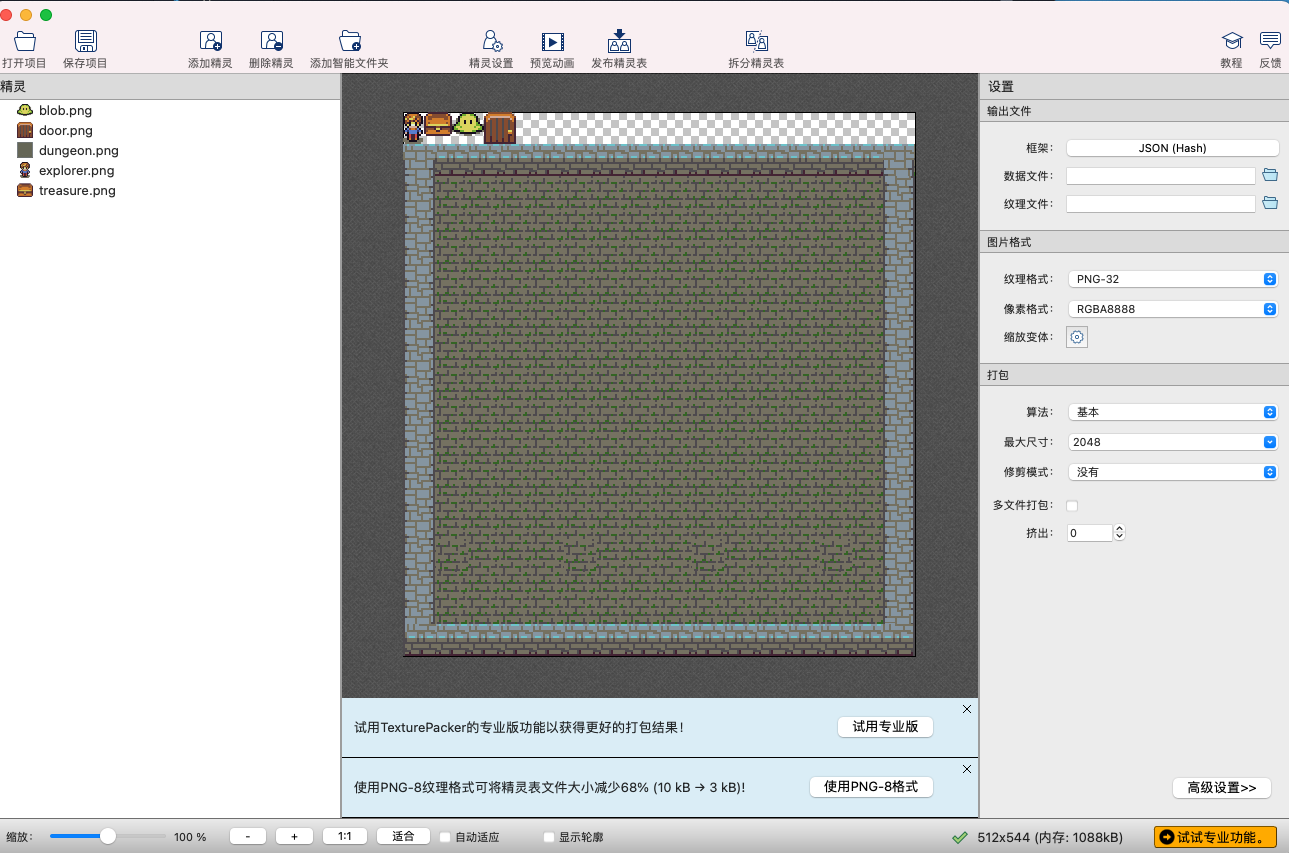Click 拆分精灵表 split sprite sheet icon

[x=756, y=41]
